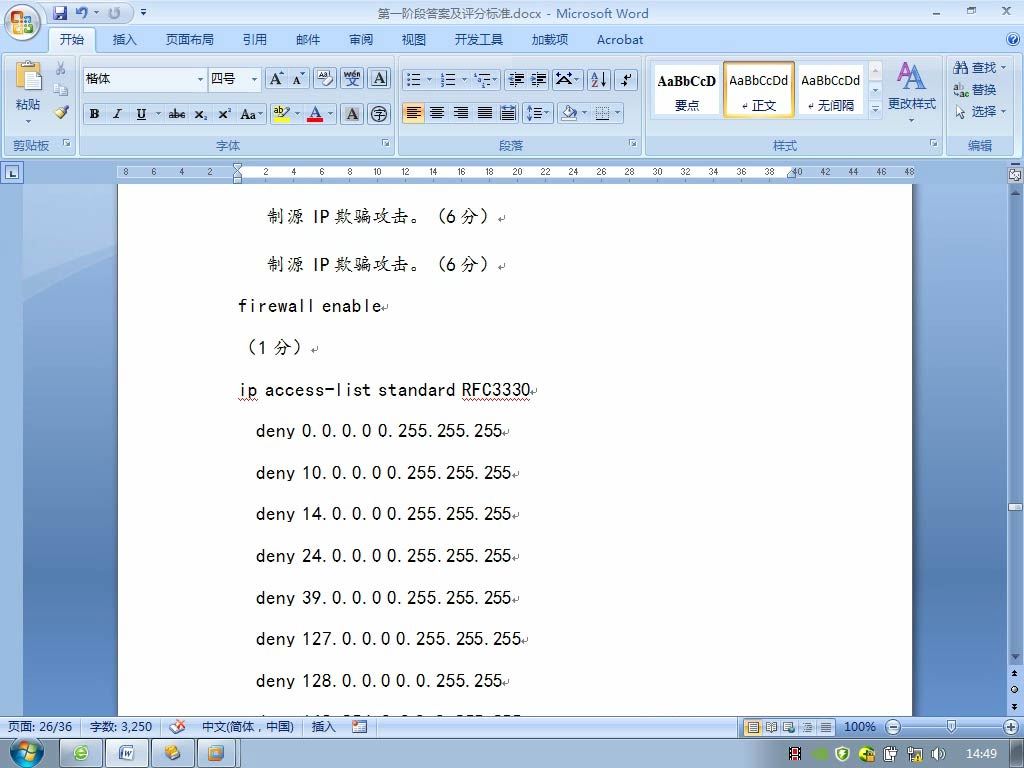The width and height of the screenshot is (1024, 768).
Task: Click the vertical scrollbar thumb
Action: coord(1015,507)
